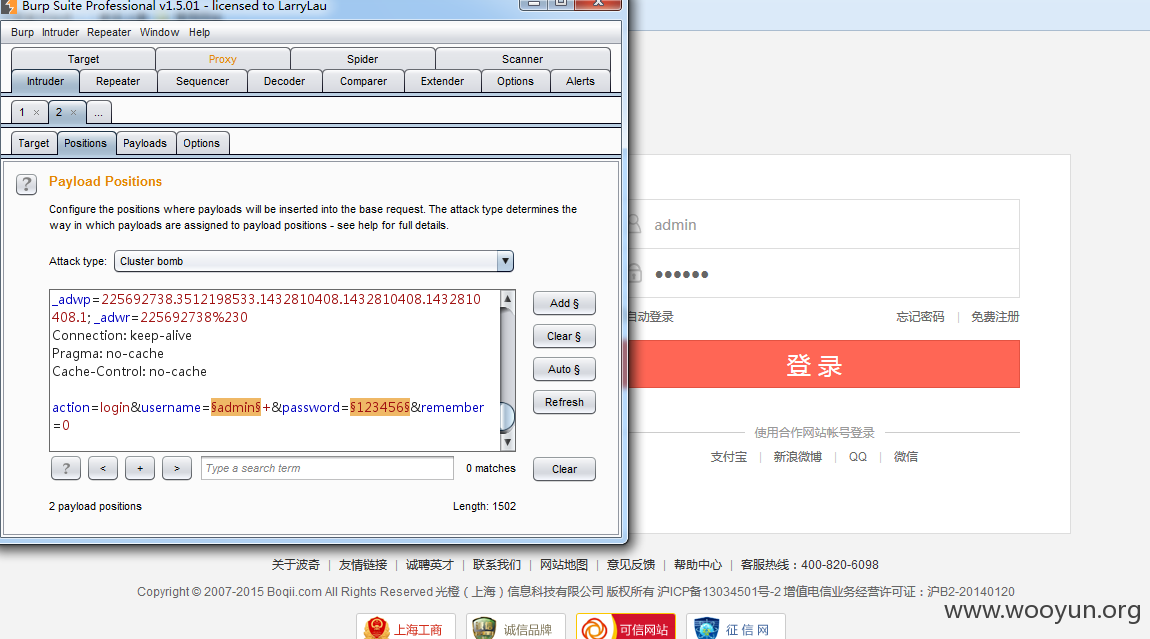Click the password field on webpage
The height and width of the screenshot is (639, 1150).
(x=824, y=274)
